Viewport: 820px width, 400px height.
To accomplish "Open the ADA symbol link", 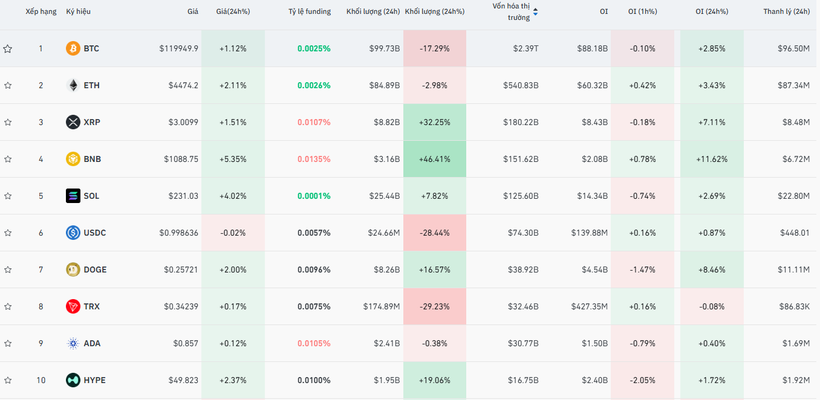I will [92, 343].
